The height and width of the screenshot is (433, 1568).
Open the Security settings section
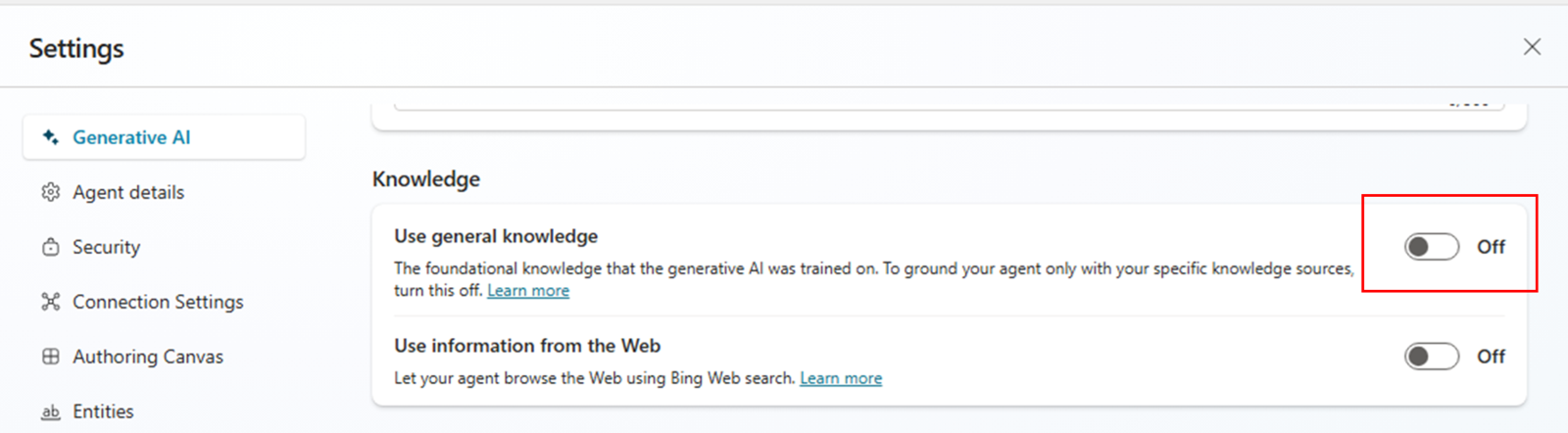coord(106,247)
